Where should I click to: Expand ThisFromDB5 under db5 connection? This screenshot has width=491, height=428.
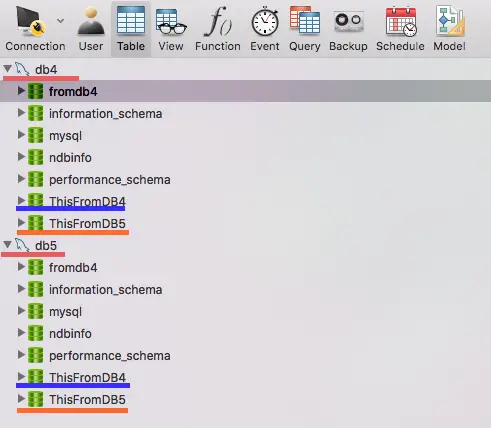point(21,399)
